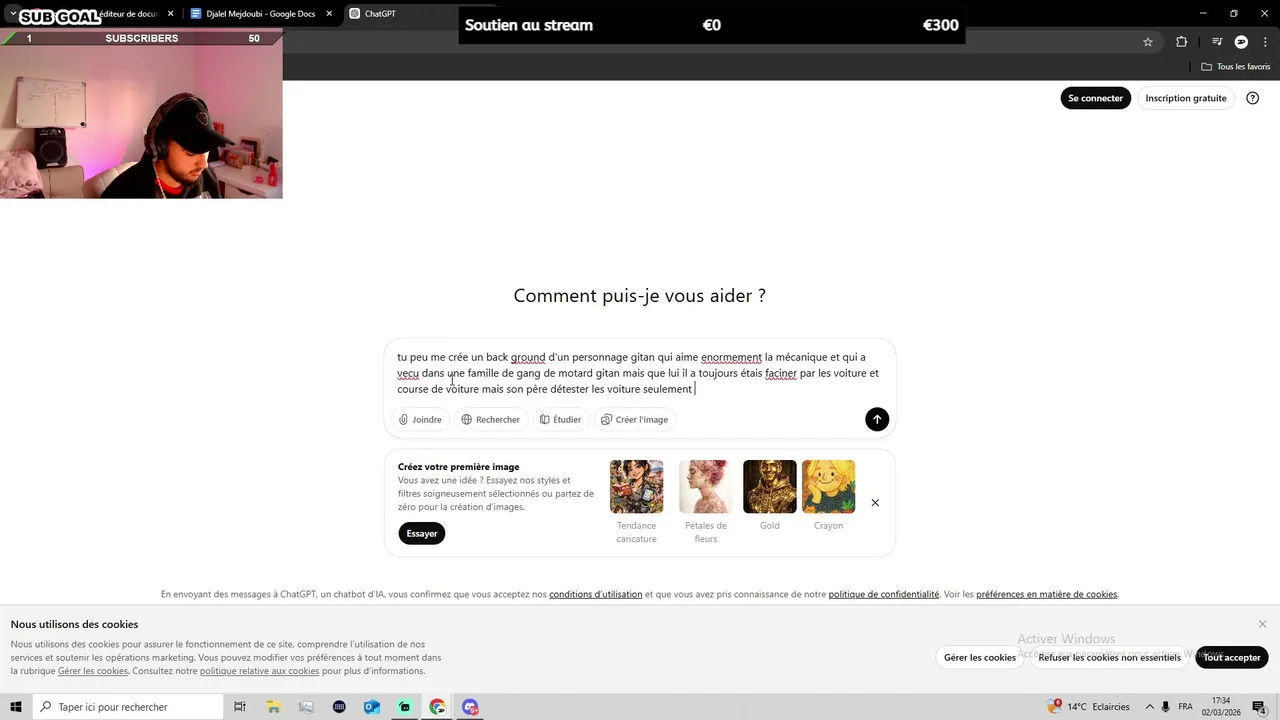Open the media controls icon in Chrome
Viewport: 1280px width, 720px height.
click(1217, 42)
